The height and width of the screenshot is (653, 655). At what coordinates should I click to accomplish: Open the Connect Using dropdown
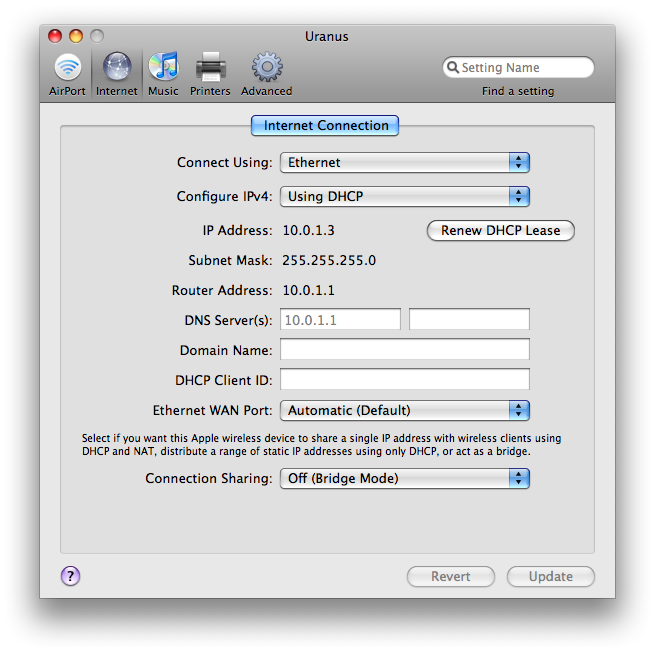405,163
